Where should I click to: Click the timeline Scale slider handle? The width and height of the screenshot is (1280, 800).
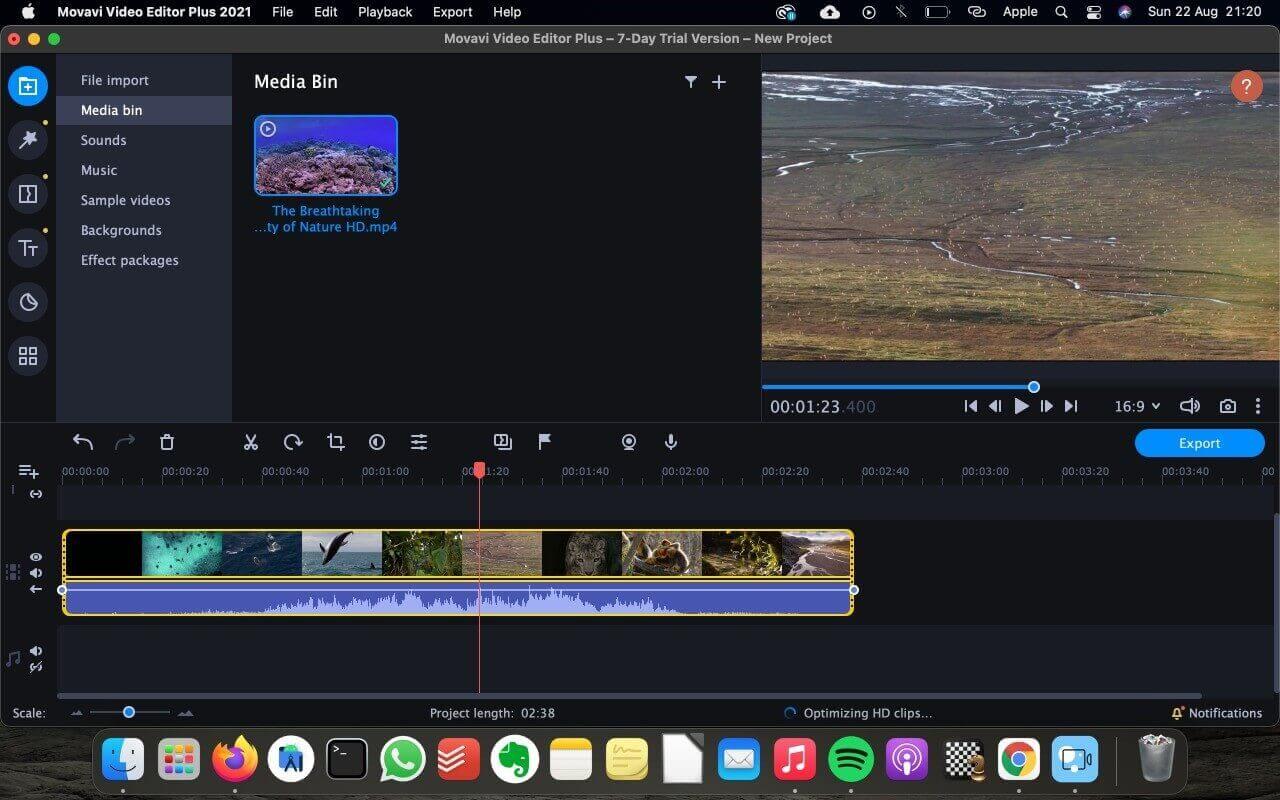(129, 712)
